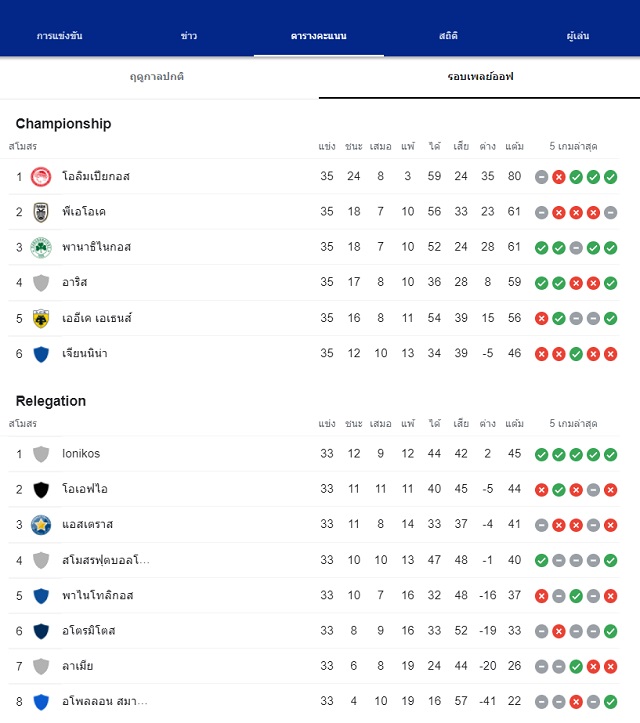
Task: Click the Panathinaikos green shamrock crest
Action: [x=41, y=248]
